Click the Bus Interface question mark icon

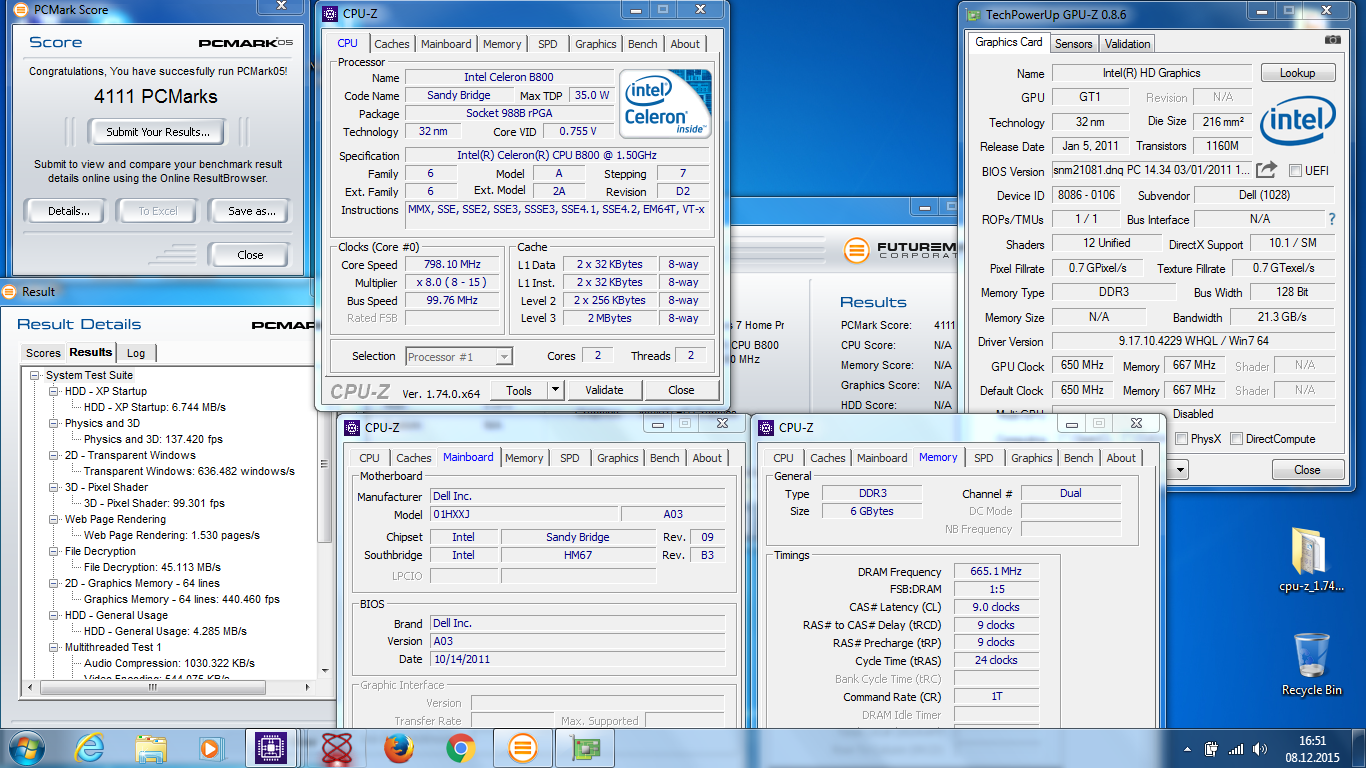(x=1331, y=219)
